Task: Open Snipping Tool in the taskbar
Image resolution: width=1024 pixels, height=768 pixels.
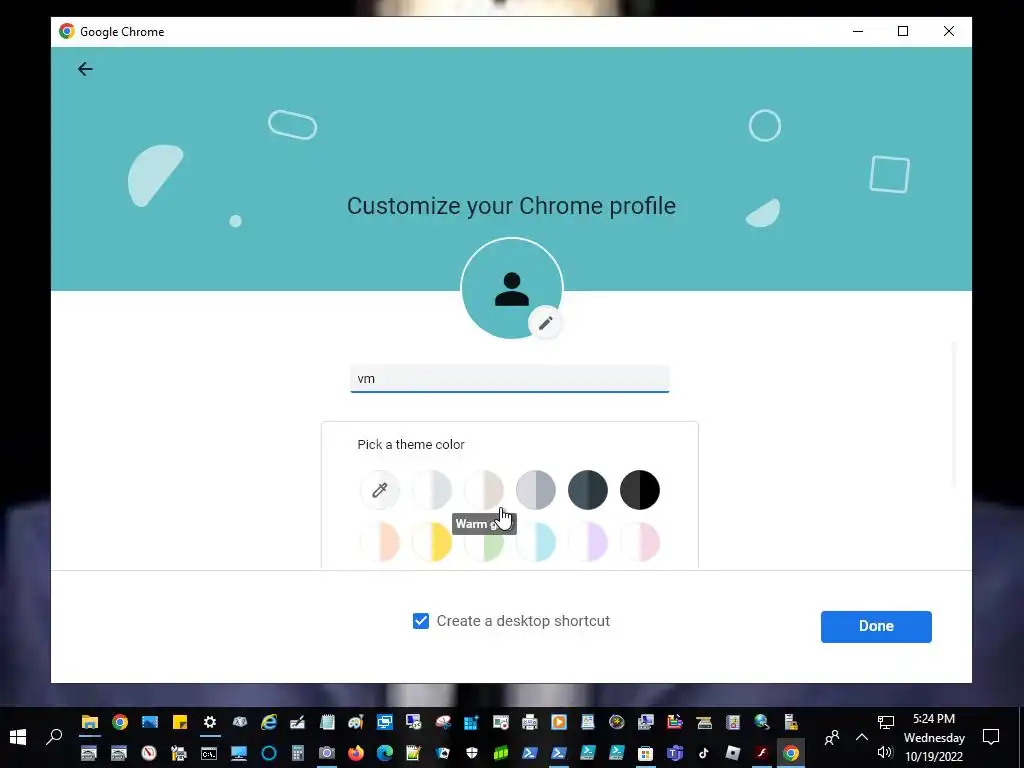Action: [x=443, y=722]
